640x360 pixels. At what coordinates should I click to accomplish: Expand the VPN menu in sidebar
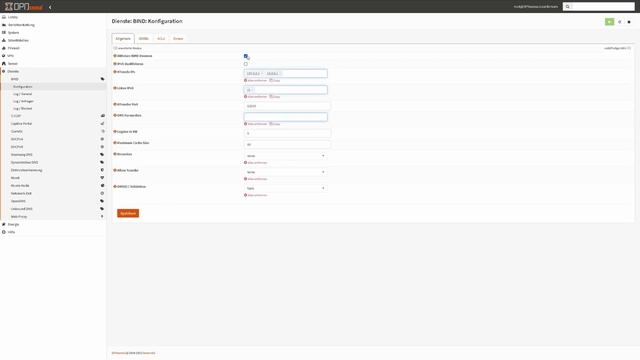[x=11, y=56]
